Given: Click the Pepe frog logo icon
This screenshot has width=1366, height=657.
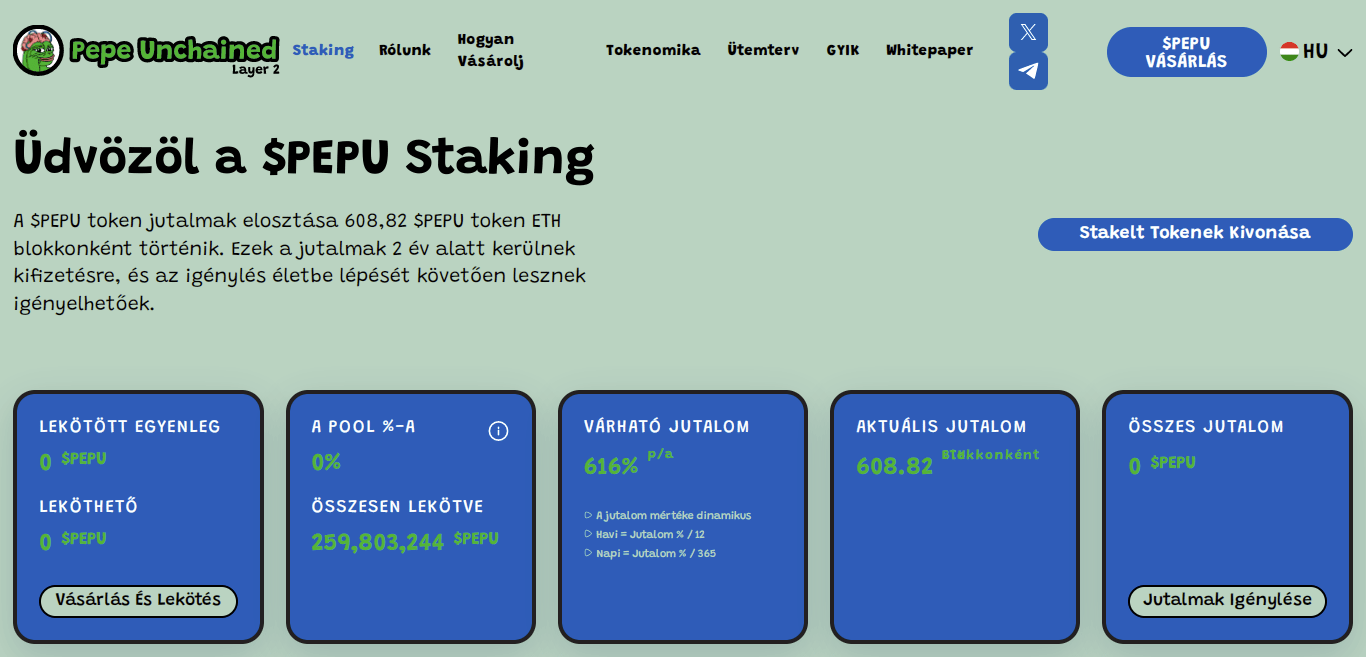Looking at the screenshot, I should [x=38, y=50].
